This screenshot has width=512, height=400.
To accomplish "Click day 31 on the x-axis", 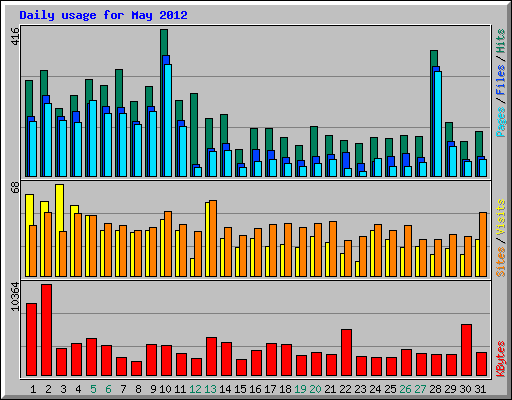I will [480, 389].
